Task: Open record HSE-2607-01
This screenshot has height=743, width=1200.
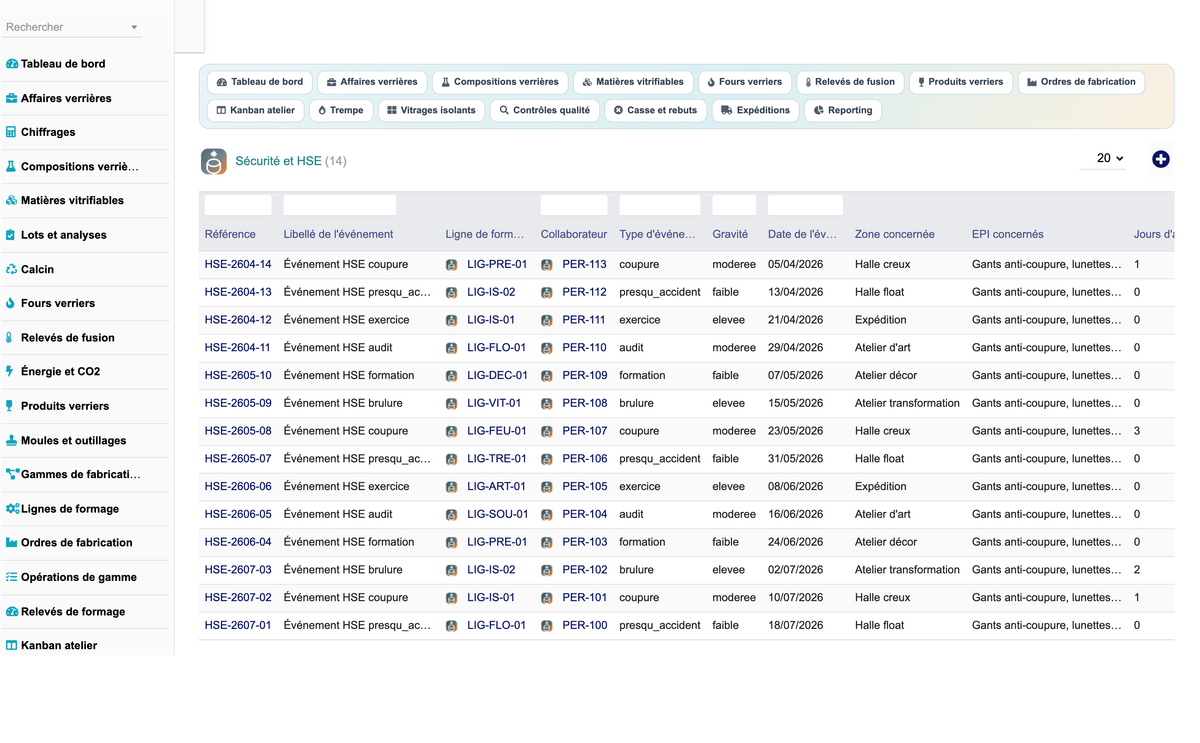Action: coord(238,626)
